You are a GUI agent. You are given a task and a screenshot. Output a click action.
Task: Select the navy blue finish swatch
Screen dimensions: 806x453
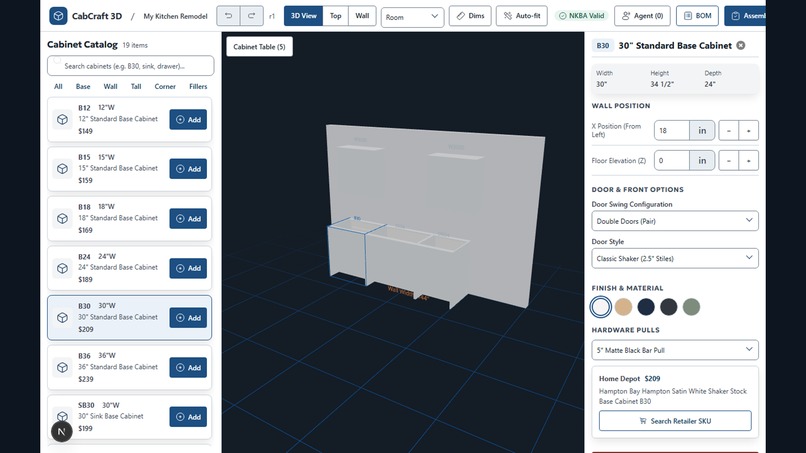[x=646, y=307]
